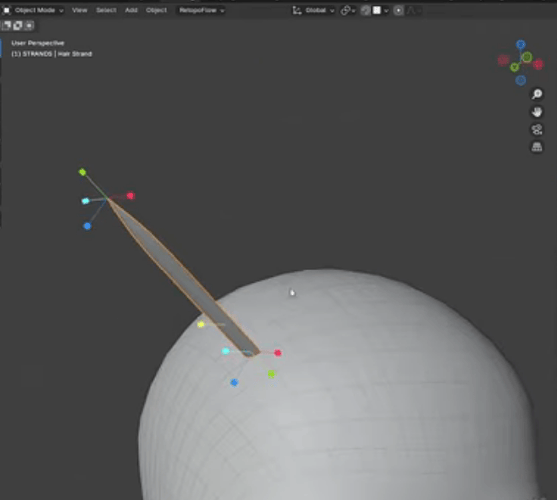This screenshot has height=500, width=557.
Task: Click the red handle at strand root
Action: [278, 353]
